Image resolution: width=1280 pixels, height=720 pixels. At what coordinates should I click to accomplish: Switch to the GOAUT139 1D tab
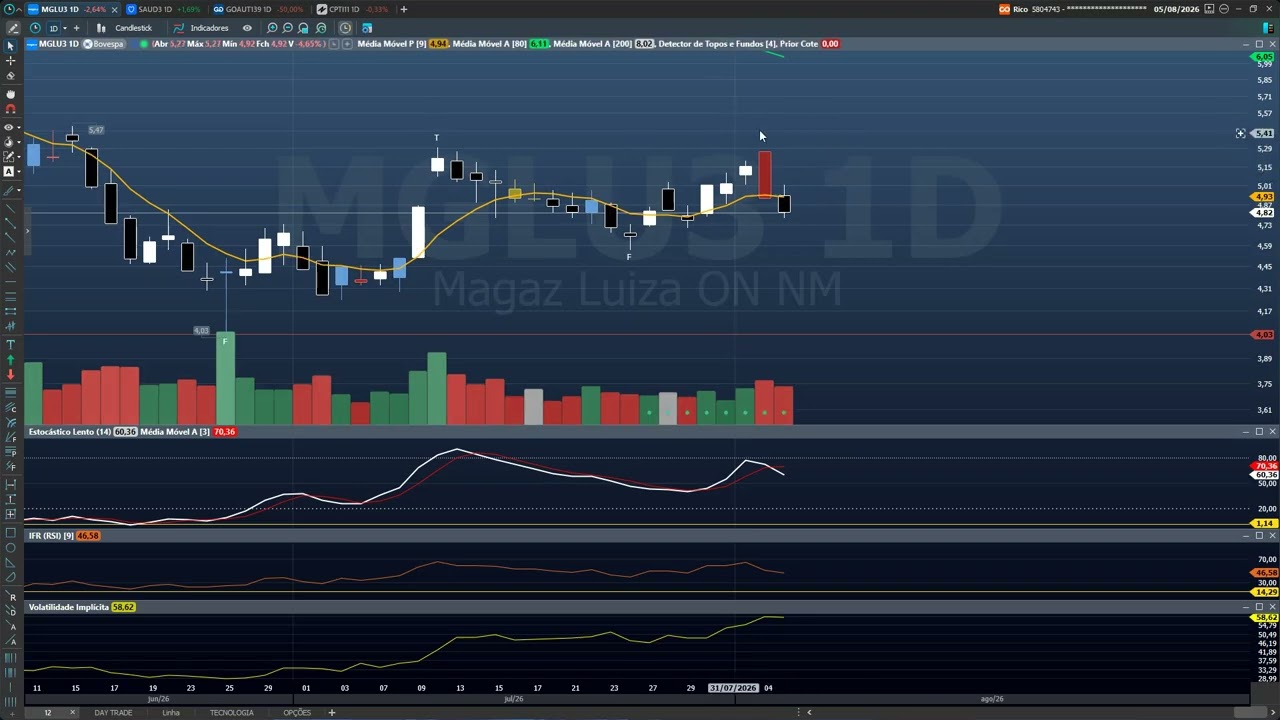click(x=258, y=9)
